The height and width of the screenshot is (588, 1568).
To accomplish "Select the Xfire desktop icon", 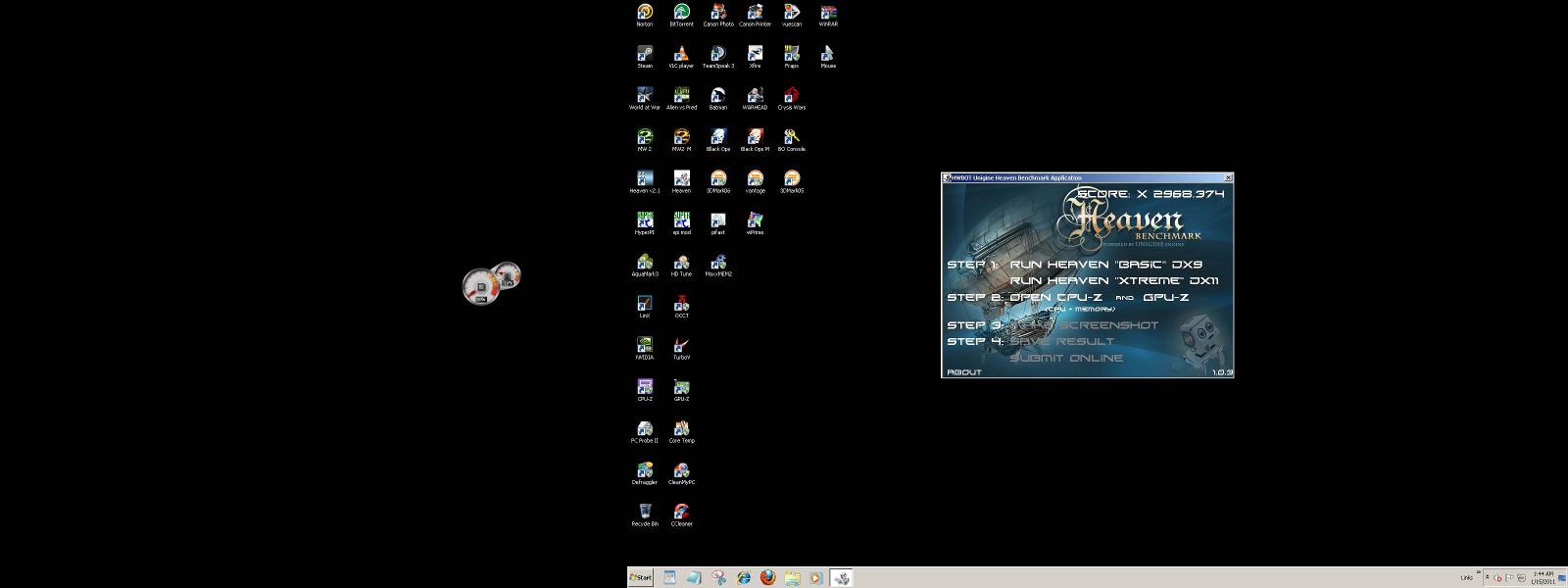I will click(755, 57).
